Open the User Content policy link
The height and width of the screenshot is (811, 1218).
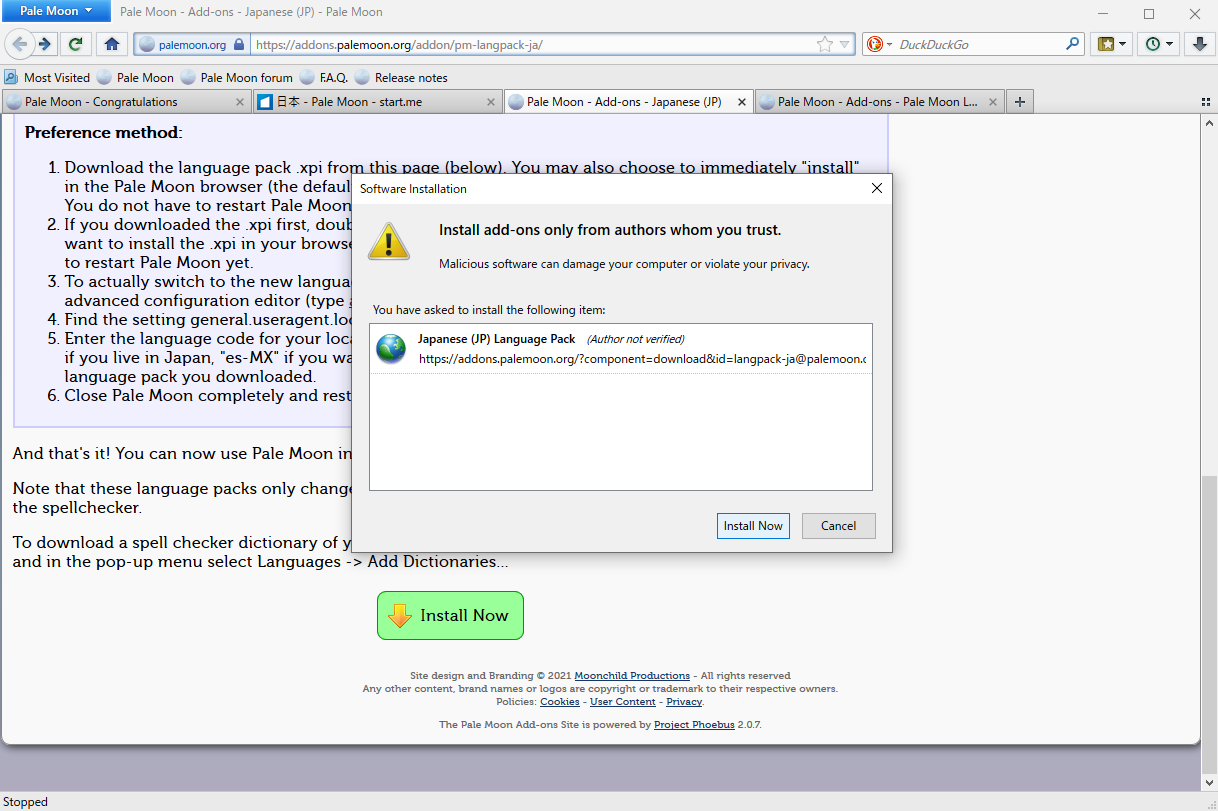click(x=623, y=702)
